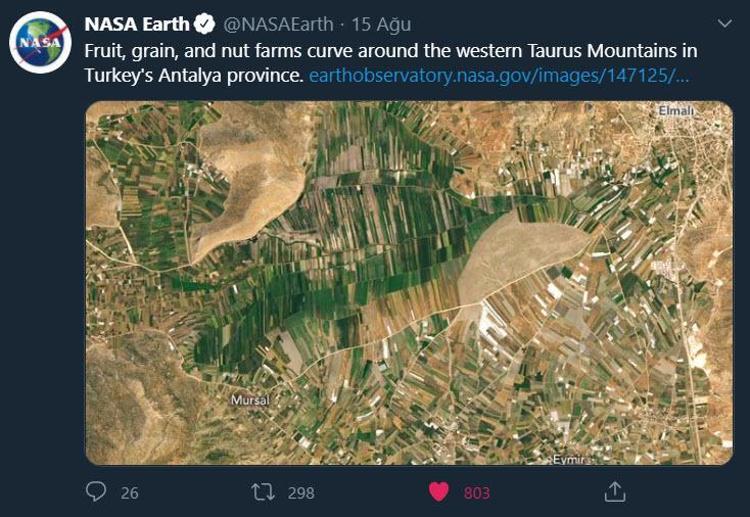This screenshot has width=750, height=517.
Task: Enlarge the satellite farmland photo
Action: (409, 283)
